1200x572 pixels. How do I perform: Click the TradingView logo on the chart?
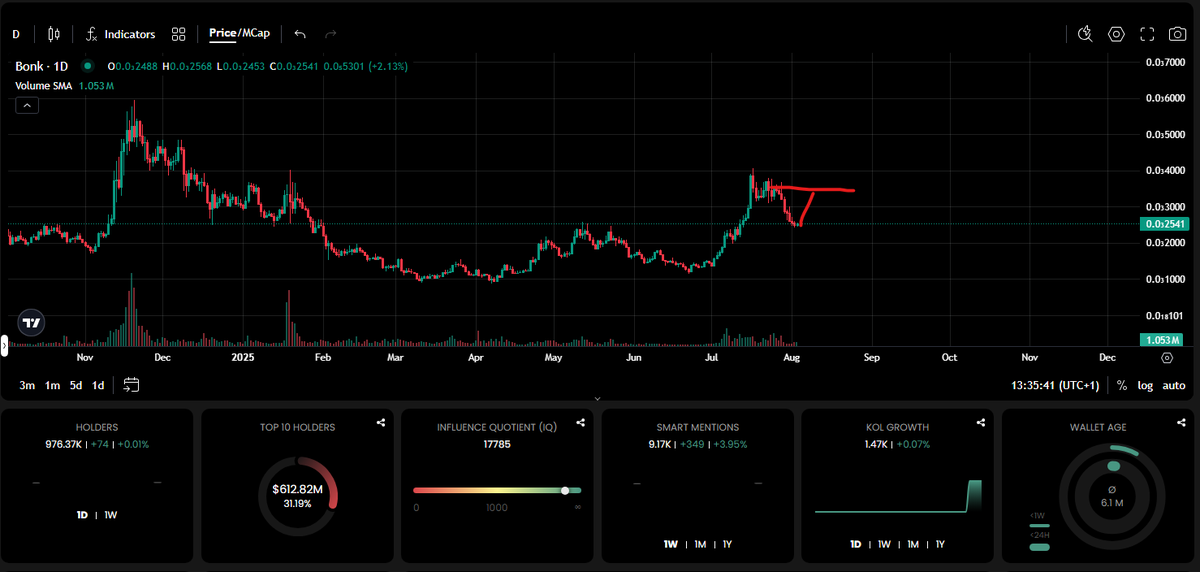(x=31, y=322)
